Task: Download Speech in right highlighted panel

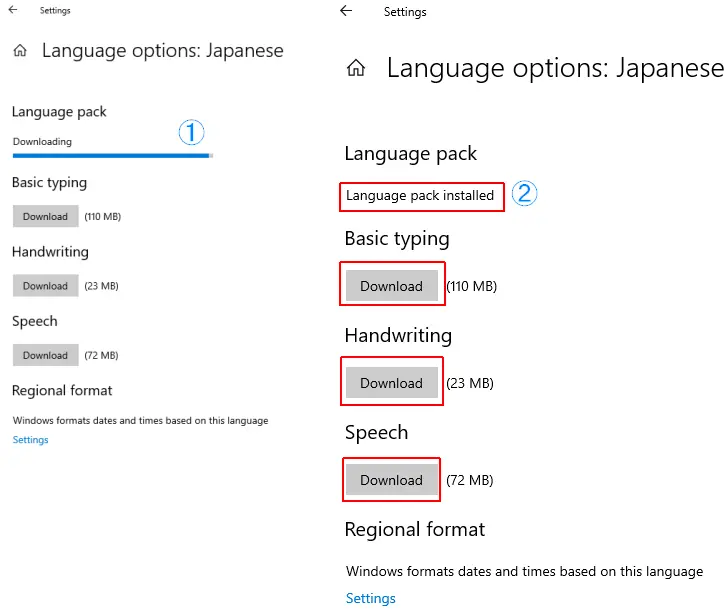Action: click(391, 480)
